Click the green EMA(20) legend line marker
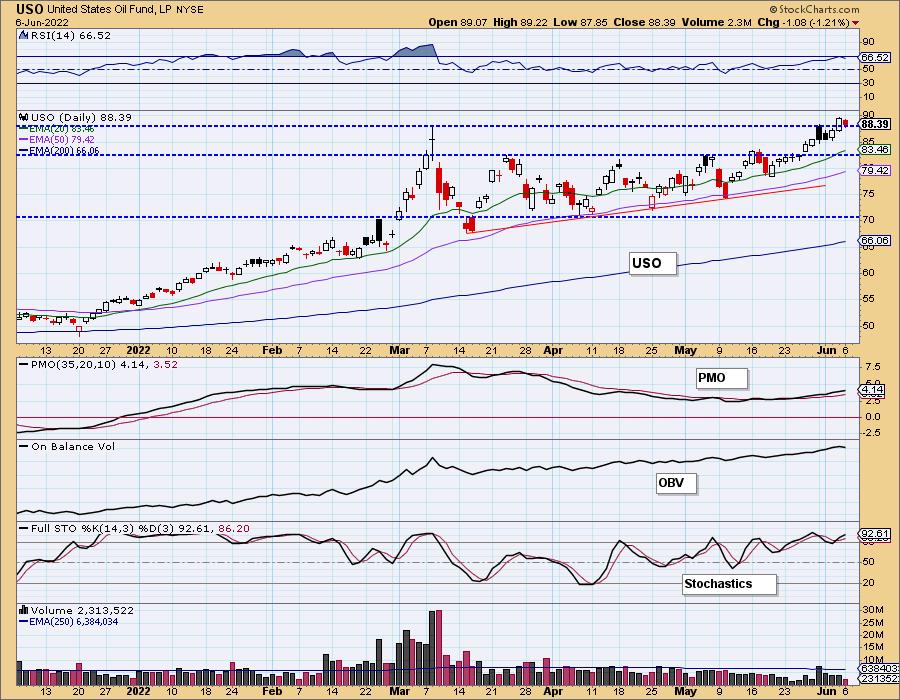 pos(24,129)
